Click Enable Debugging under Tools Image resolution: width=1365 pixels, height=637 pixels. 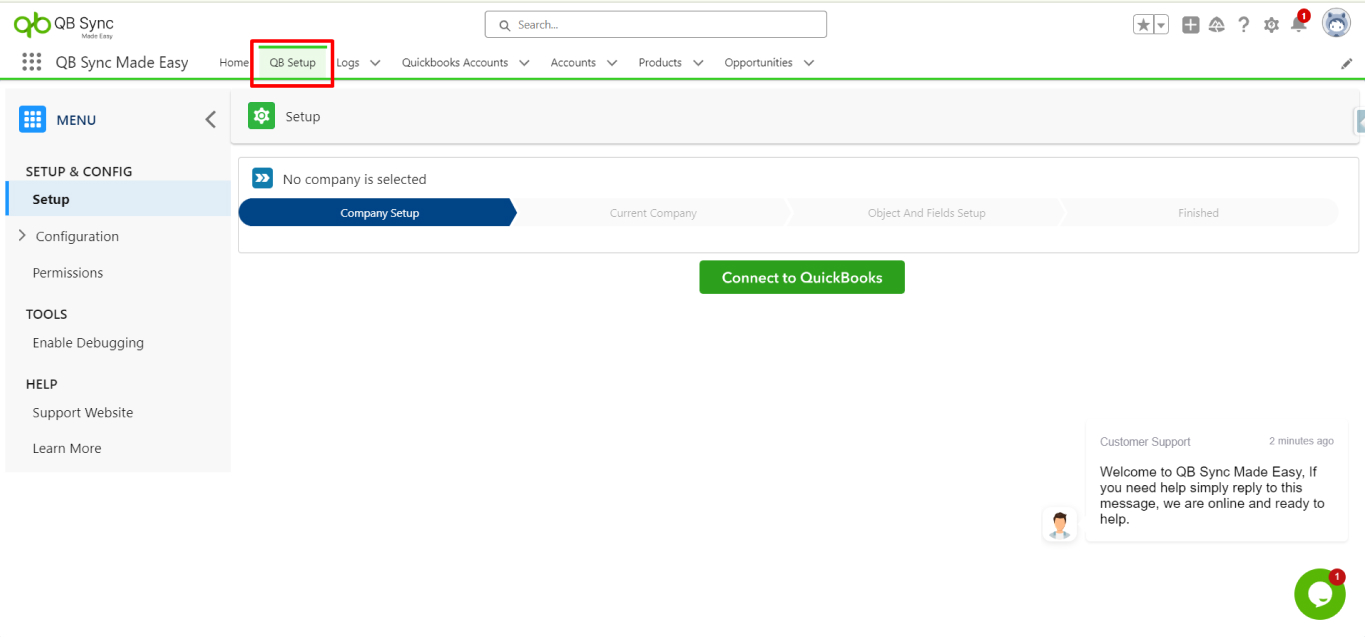coord(88,343)
